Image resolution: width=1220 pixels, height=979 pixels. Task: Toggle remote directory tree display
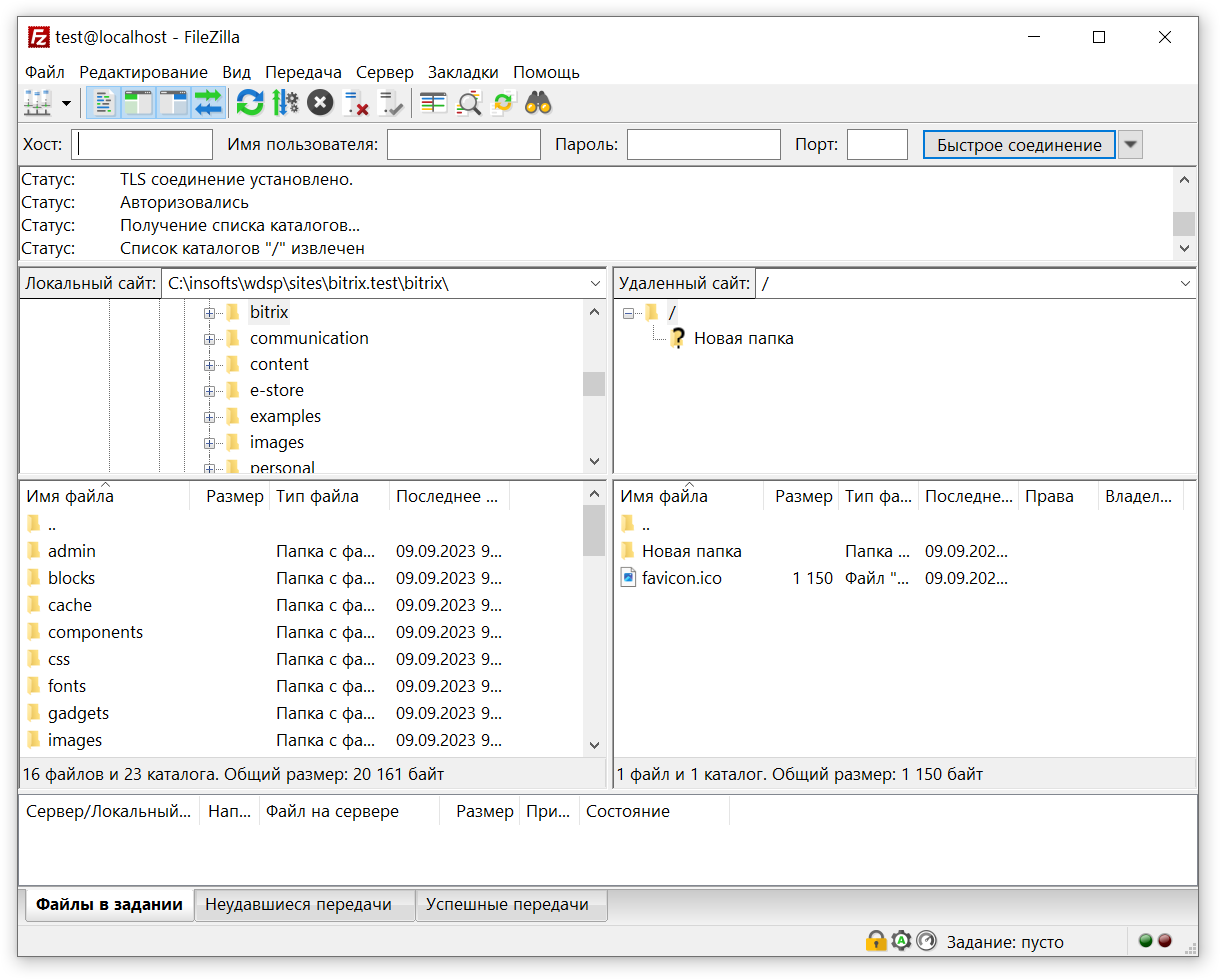[173, 102]
